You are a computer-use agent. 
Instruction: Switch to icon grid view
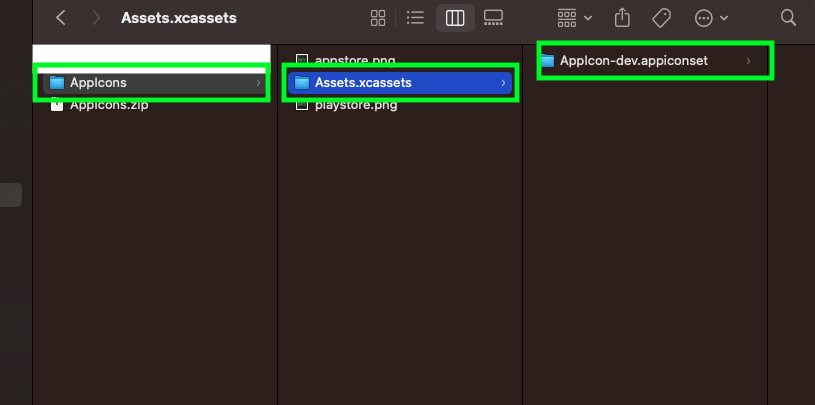coord(378,18)
